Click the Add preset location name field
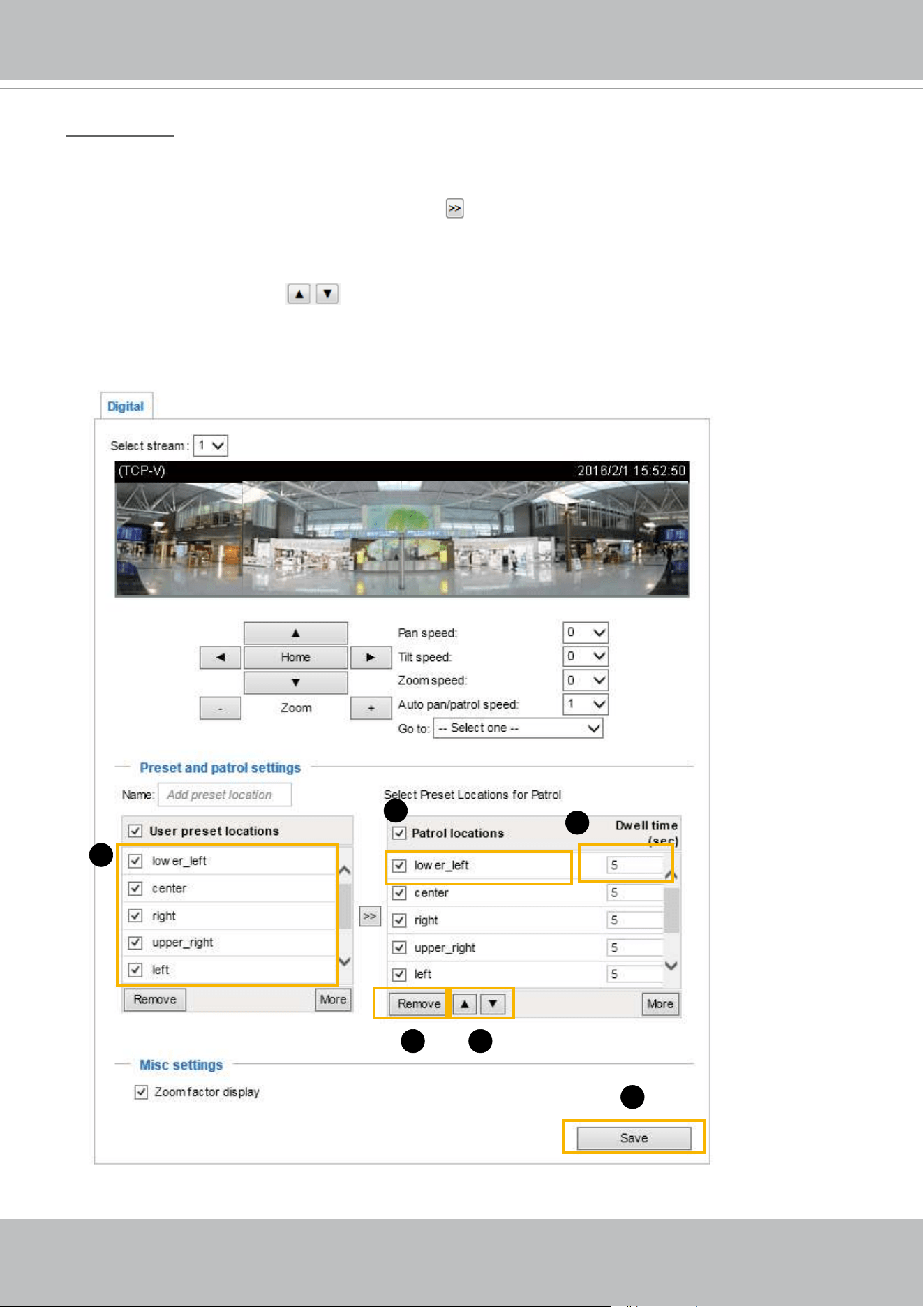Screen dimensions: 924x1307 tap(225, 795)
